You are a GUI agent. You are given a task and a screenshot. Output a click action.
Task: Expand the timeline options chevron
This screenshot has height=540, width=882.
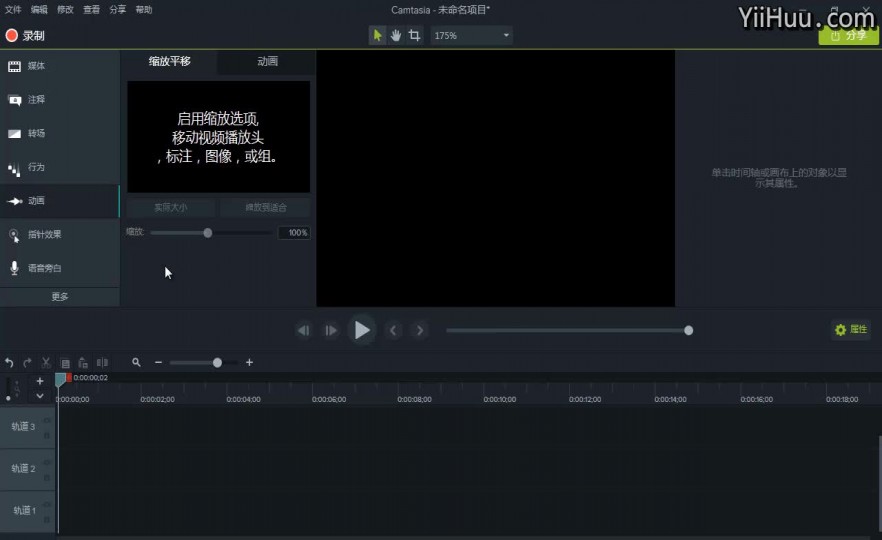[x=40, y=396]
